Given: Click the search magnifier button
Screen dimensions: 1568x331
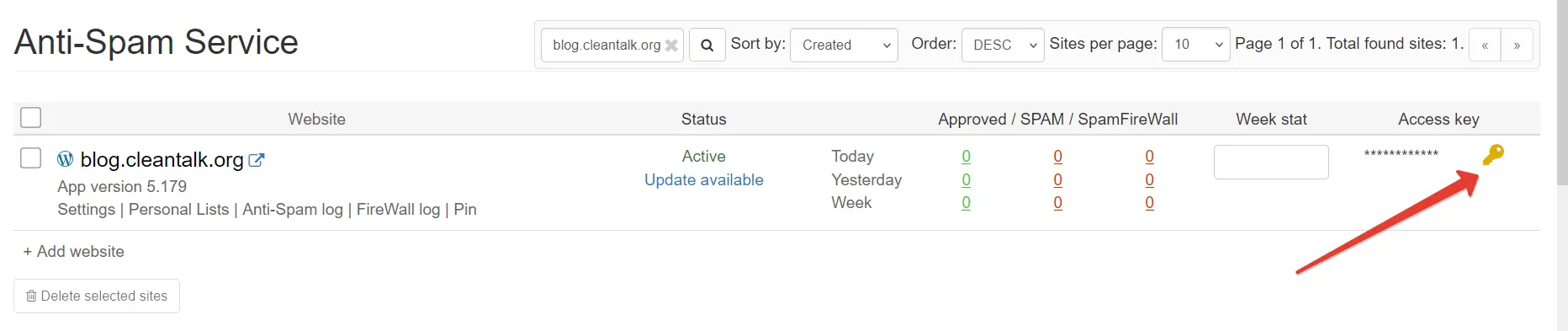Looking at the screenshot, I should (707, 45).
